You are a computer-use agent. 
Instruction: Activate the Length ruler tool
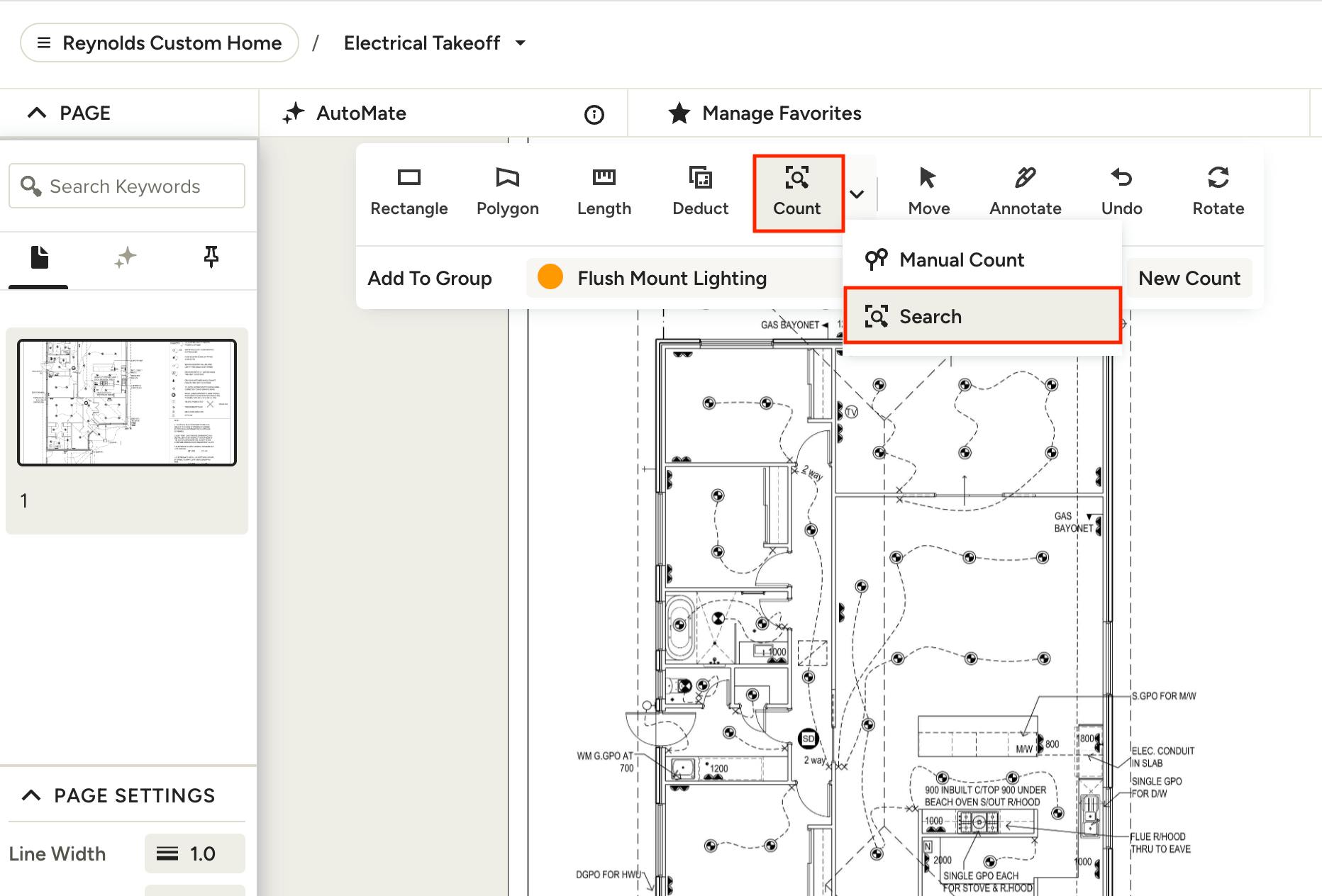(604, 191)
